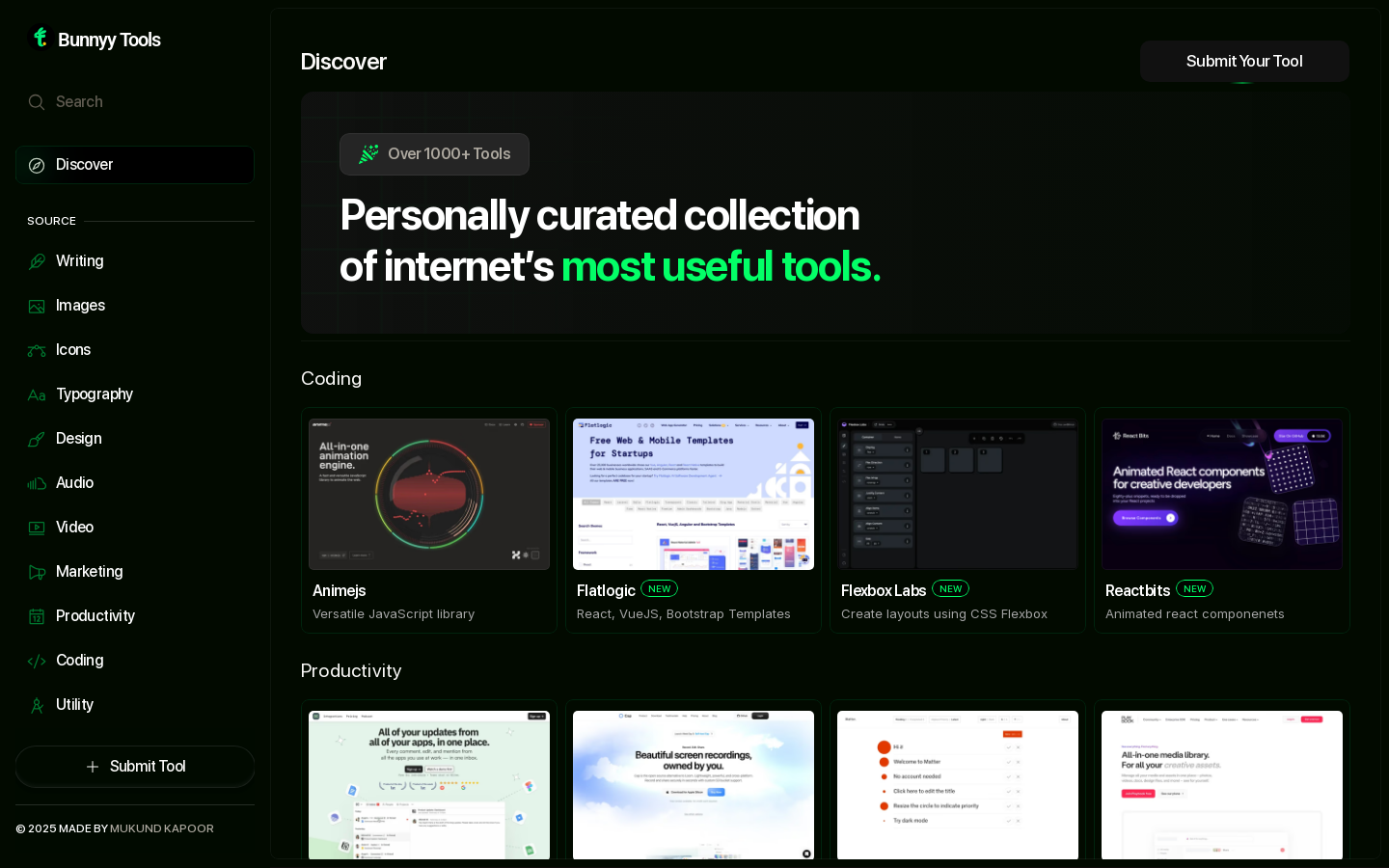The width and height of the screenshot is (1389, 868).
Task: Open the Flexbox Labs thumbnail
Action: [x=958, y=494]
